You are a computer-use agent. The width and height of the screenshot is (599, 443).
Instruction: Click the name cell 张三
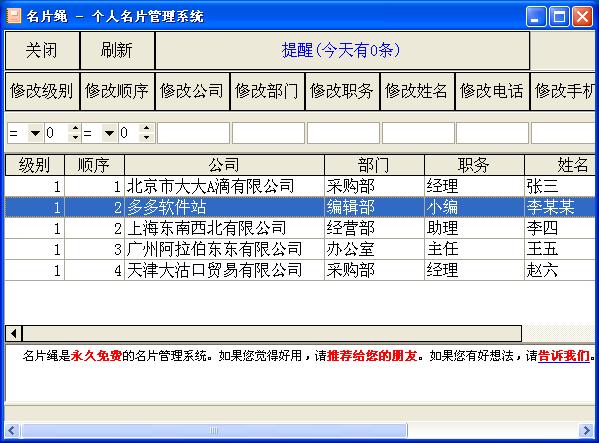(x=560, y=186)
